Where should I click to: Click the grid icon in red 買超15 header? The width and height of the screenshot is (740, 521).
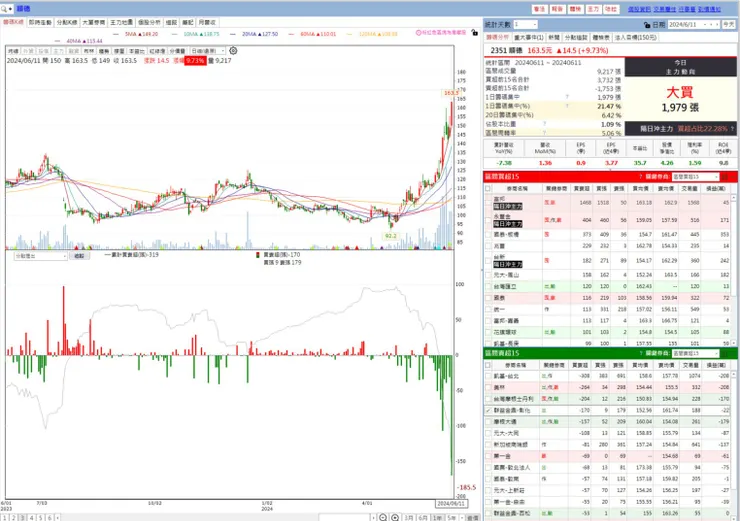[725, 176]
